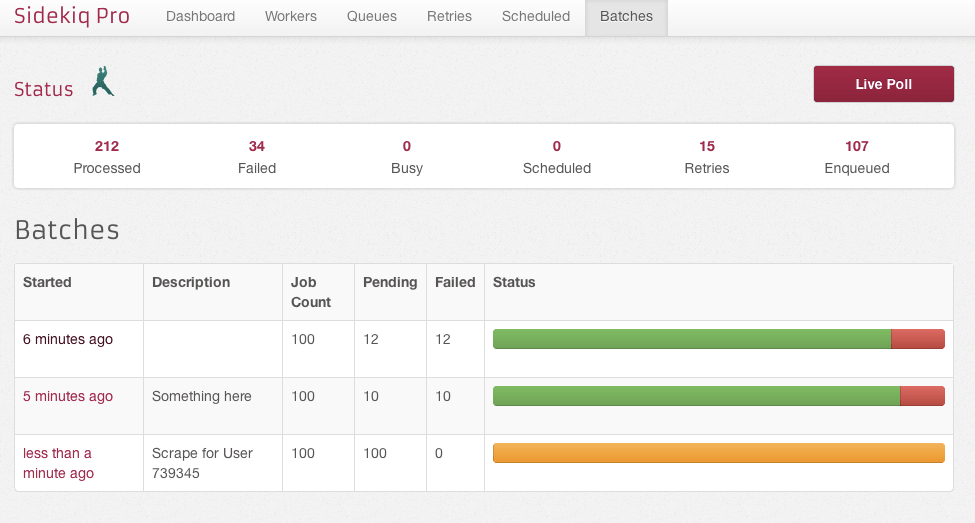Click the orange pending progress bar
This screenshot has height=523, width=975.
coord(718,453)
